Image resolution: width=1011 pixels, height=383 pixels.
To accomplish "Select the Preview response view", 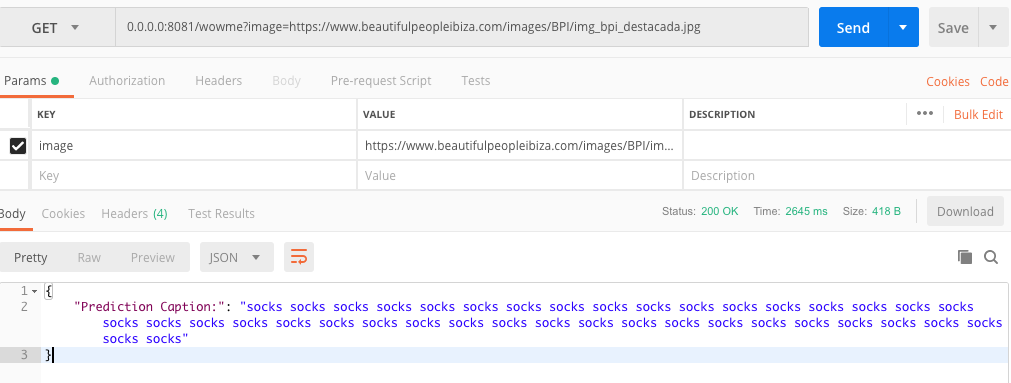I will coord(153,257).
